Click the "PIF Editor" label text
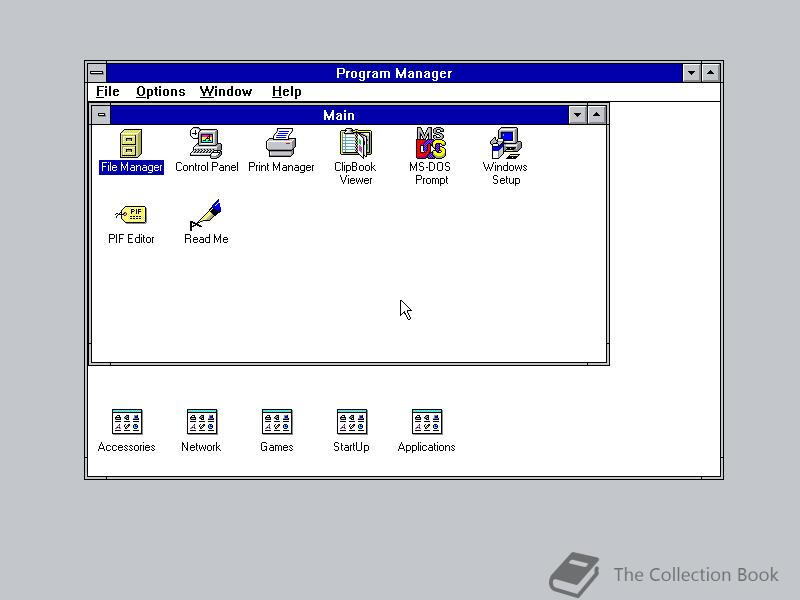The width and height of the screenshot is (800, 600). 131,239
